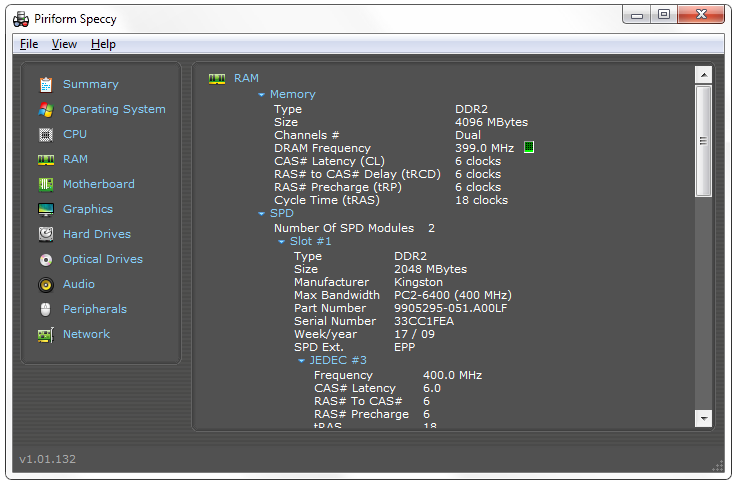Click the Audio speaker icon

[46, 284]
